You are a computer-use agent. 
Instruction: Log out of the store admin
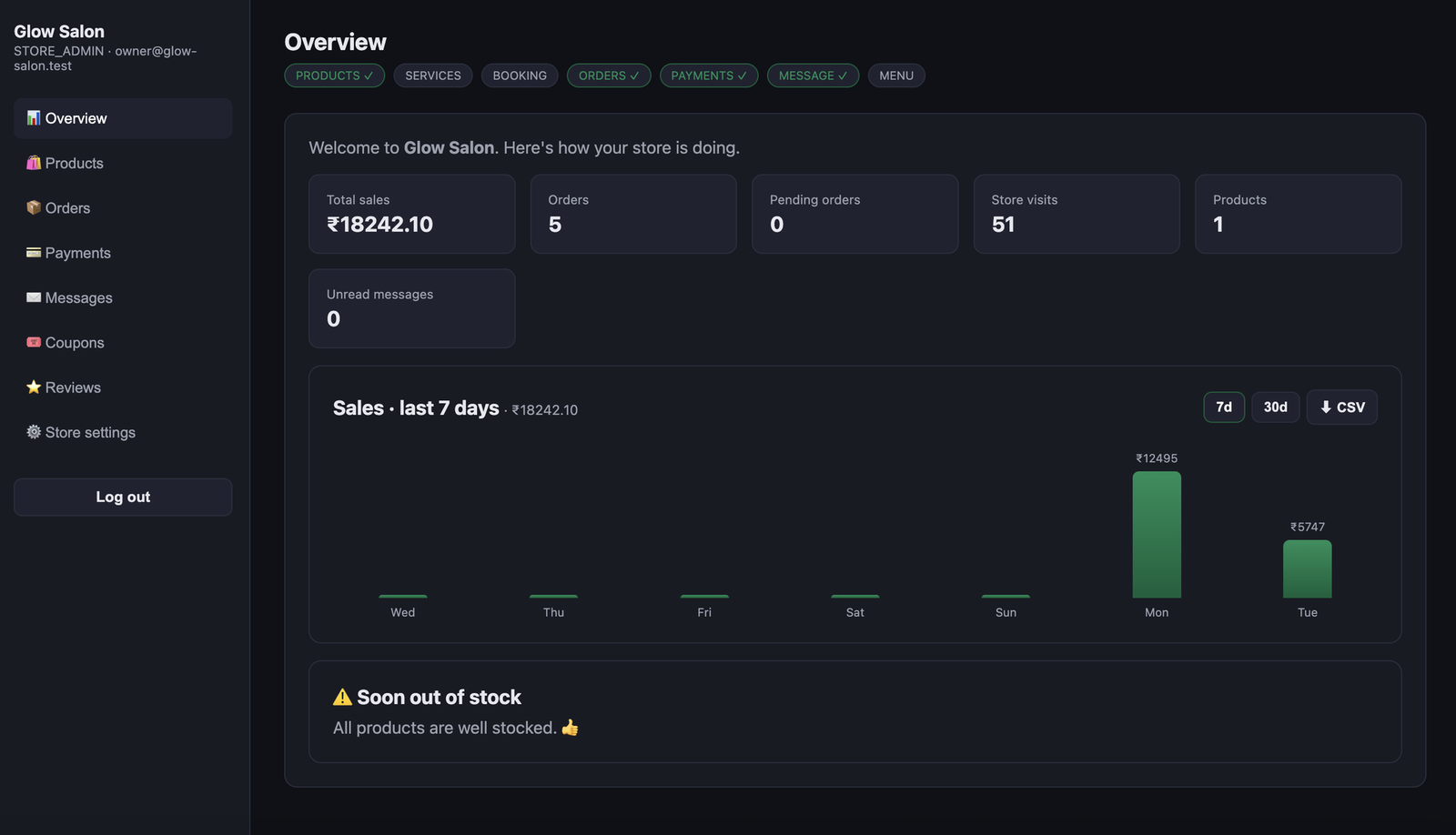coord(123,497)
